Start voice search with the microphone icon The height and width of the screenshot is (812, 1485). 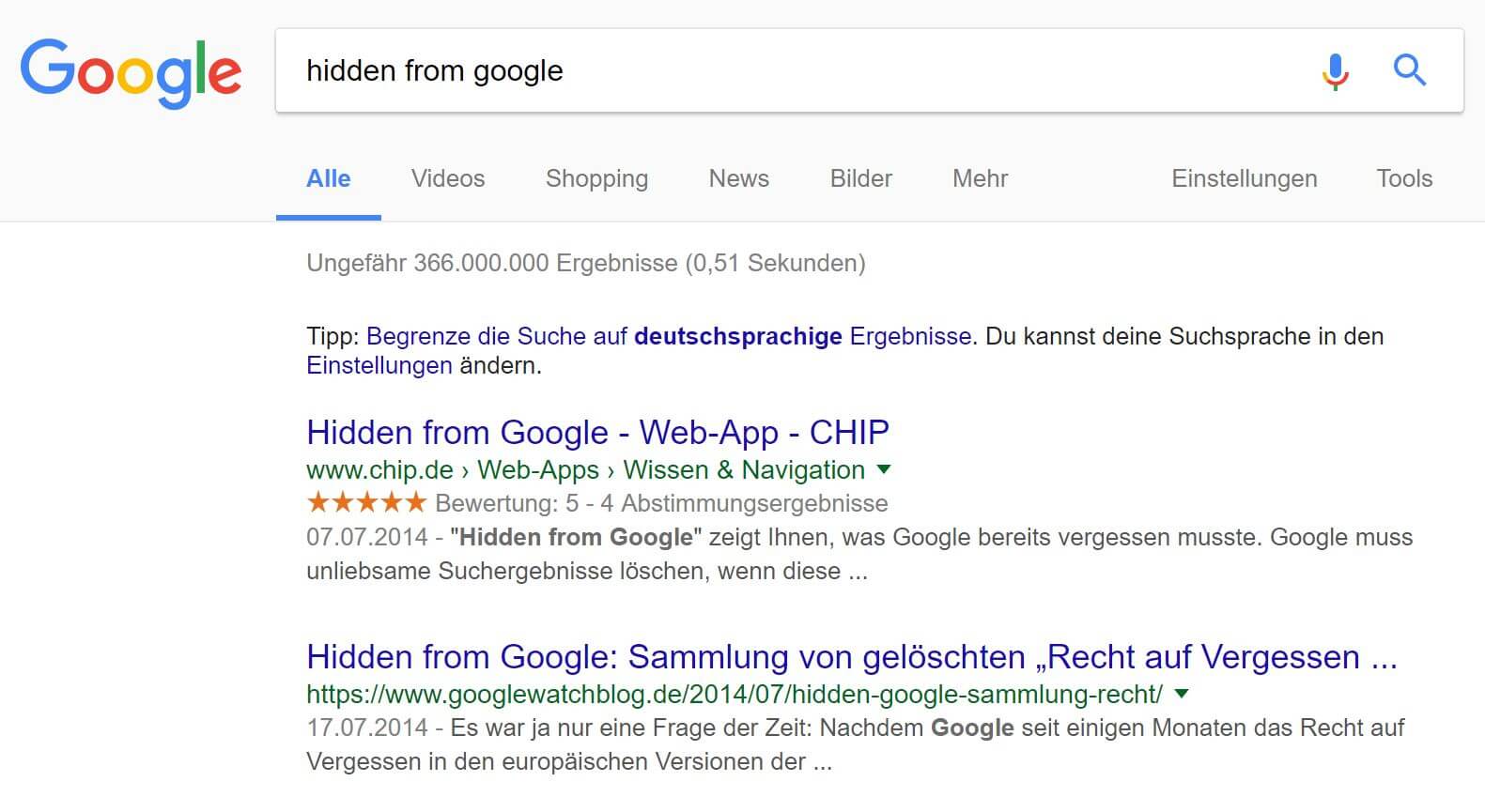1335,71
